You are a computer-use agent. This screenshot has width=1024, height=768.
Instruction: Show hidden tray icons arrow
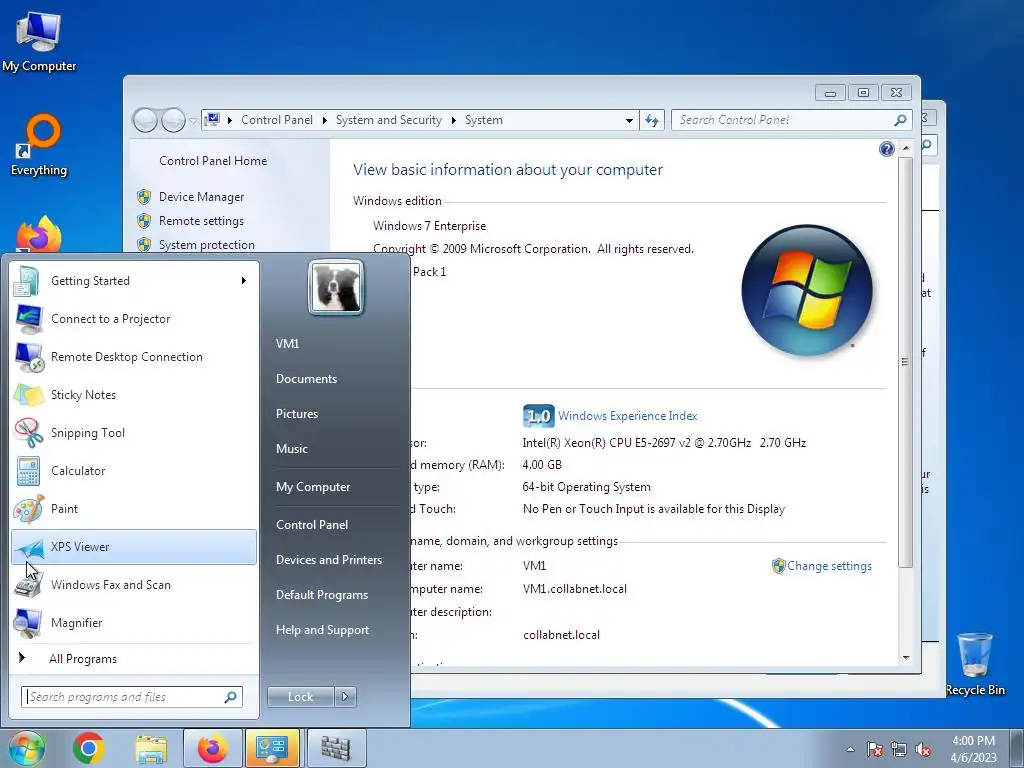[x=850, y=749]
